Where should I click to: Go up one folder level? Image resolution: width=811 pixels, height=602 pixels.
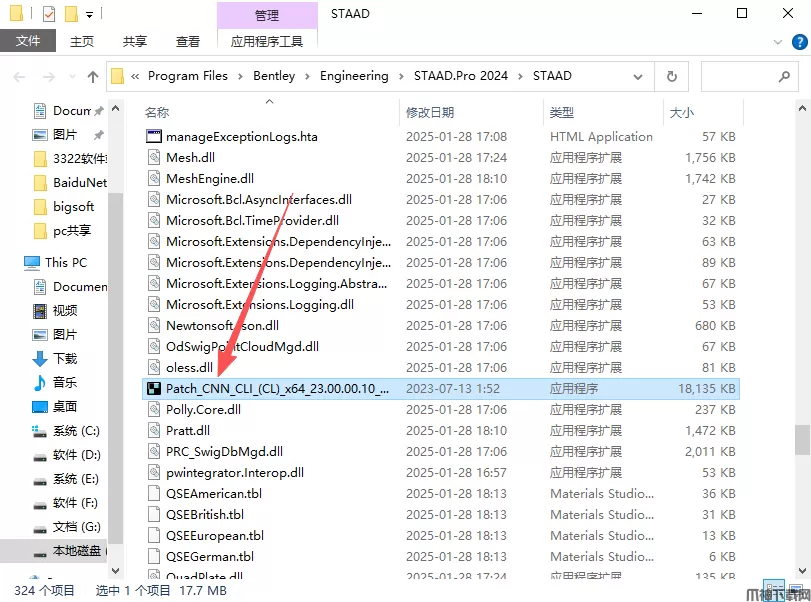pyautogui.click(x=93, y=77)
